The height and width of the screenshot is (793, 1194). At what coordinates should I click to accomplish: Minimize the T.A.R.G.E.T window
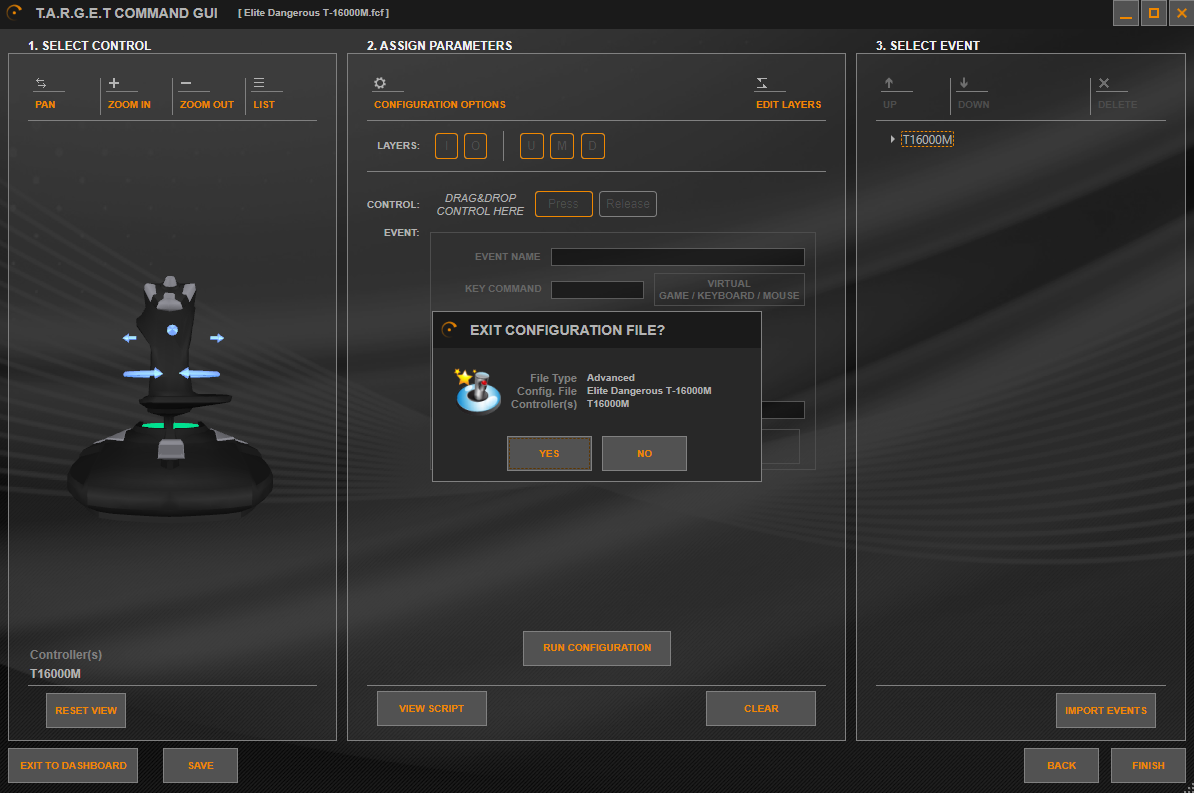click(x=1125, y=13)
